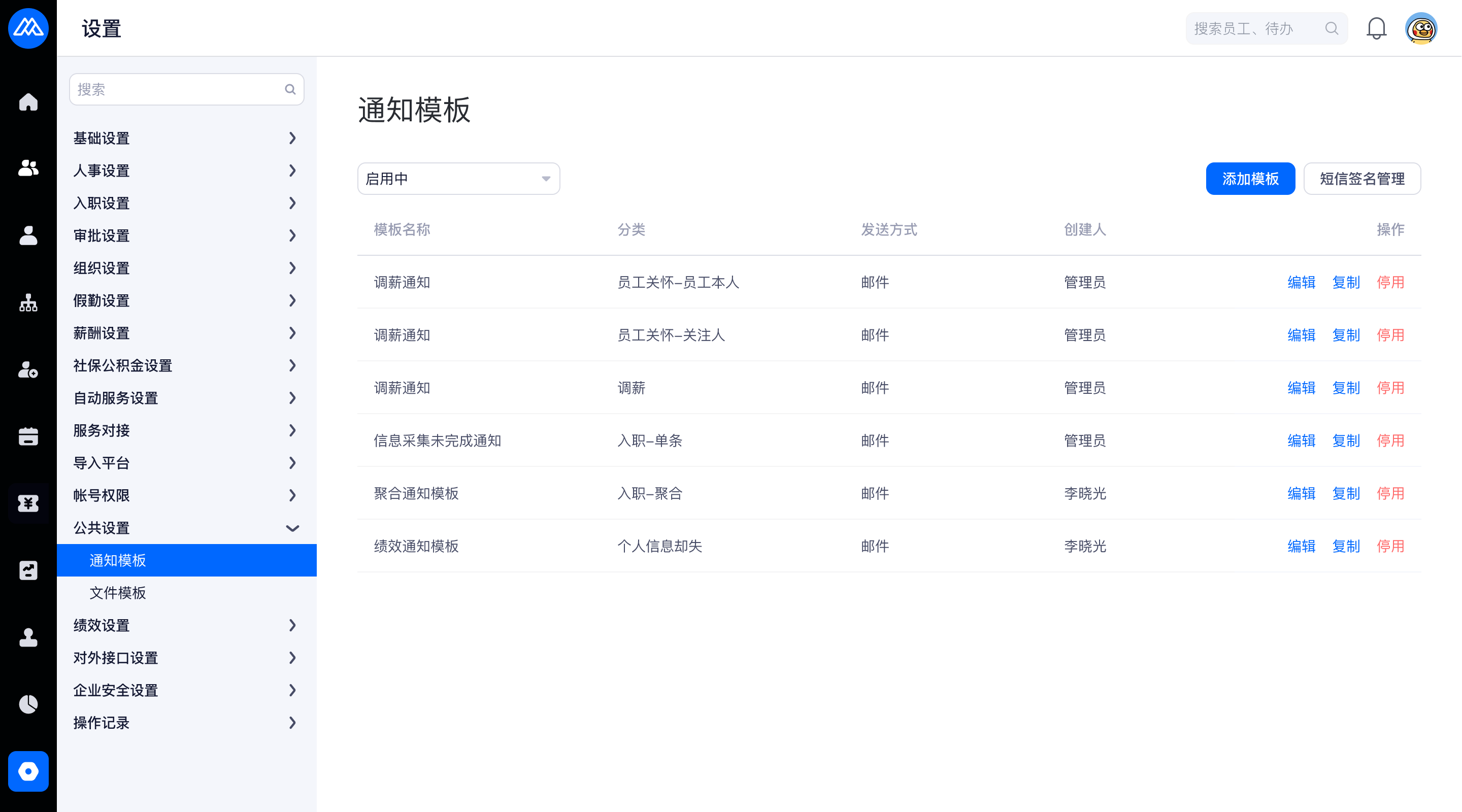Click the blue settings gear icon

(x=28, y=771)
